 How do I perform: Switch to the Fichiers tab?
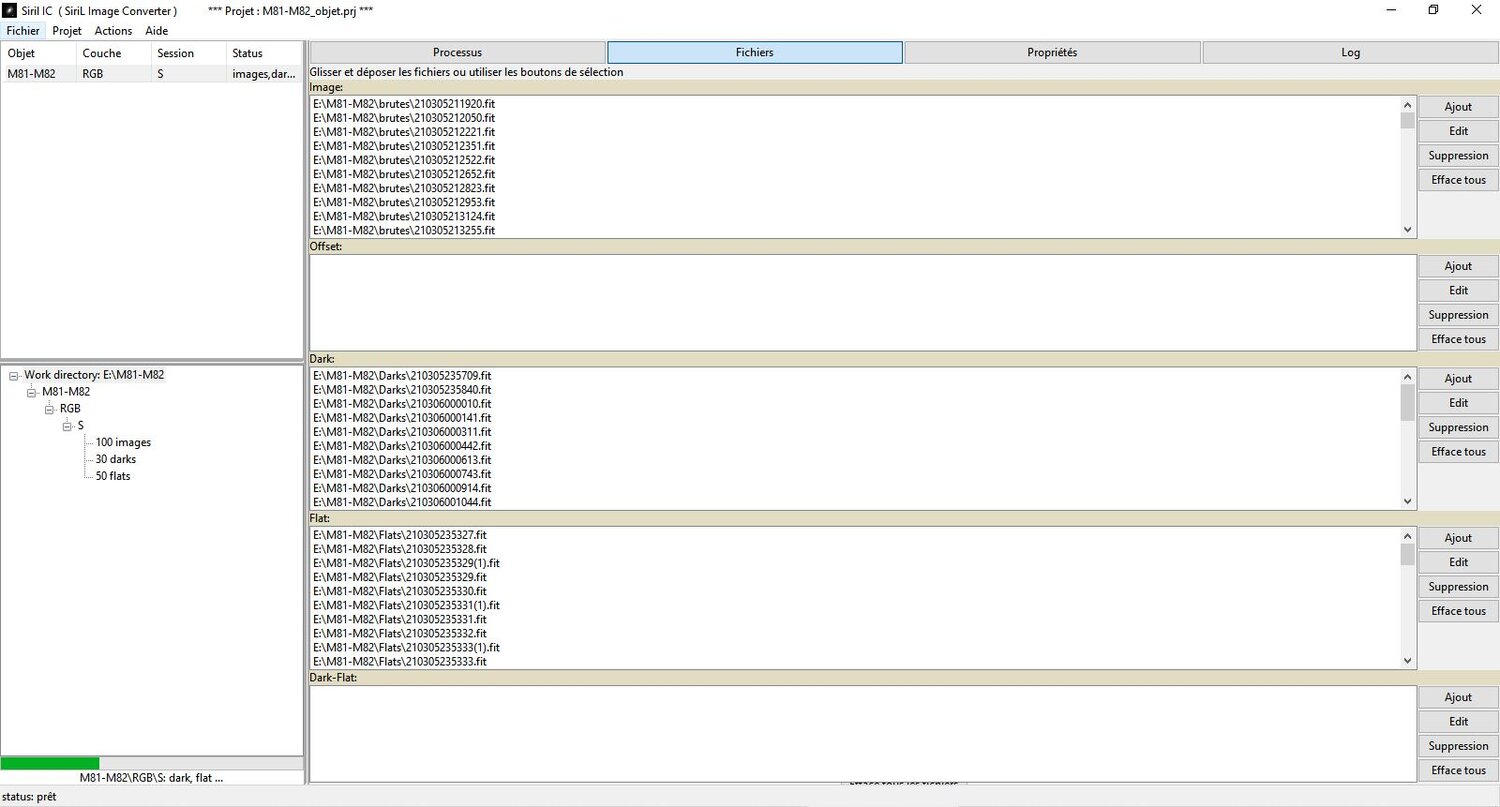pyautogui.click(x=755, y=53)
